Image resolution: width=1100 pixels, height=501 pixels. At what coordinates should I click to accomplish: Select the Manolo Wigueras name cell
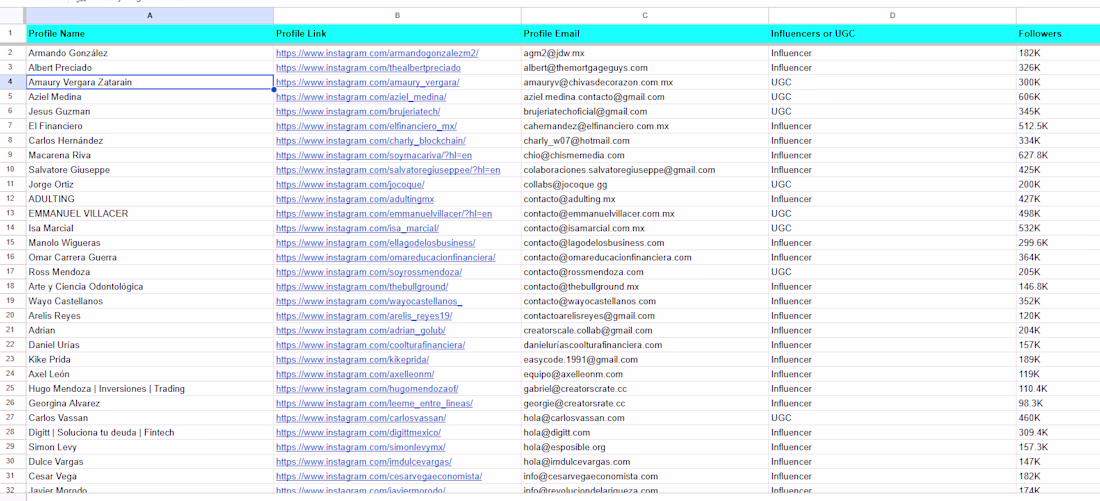coord(149,243)
